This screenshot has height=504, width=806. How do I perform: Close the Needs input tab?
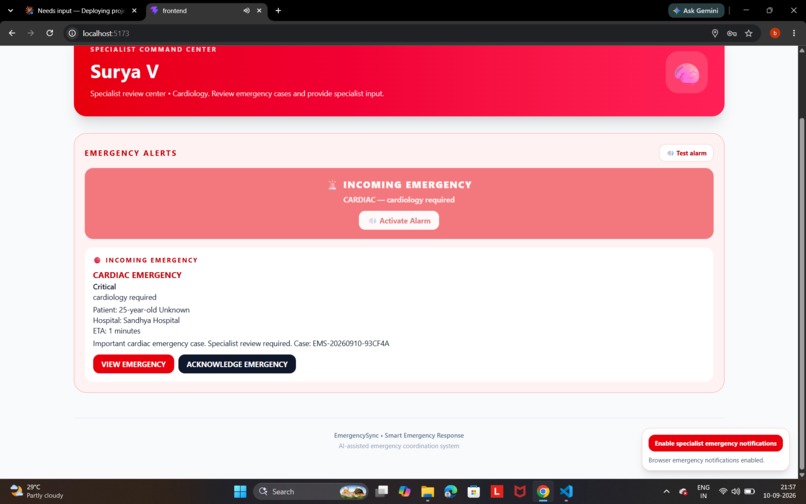point(134,10)
